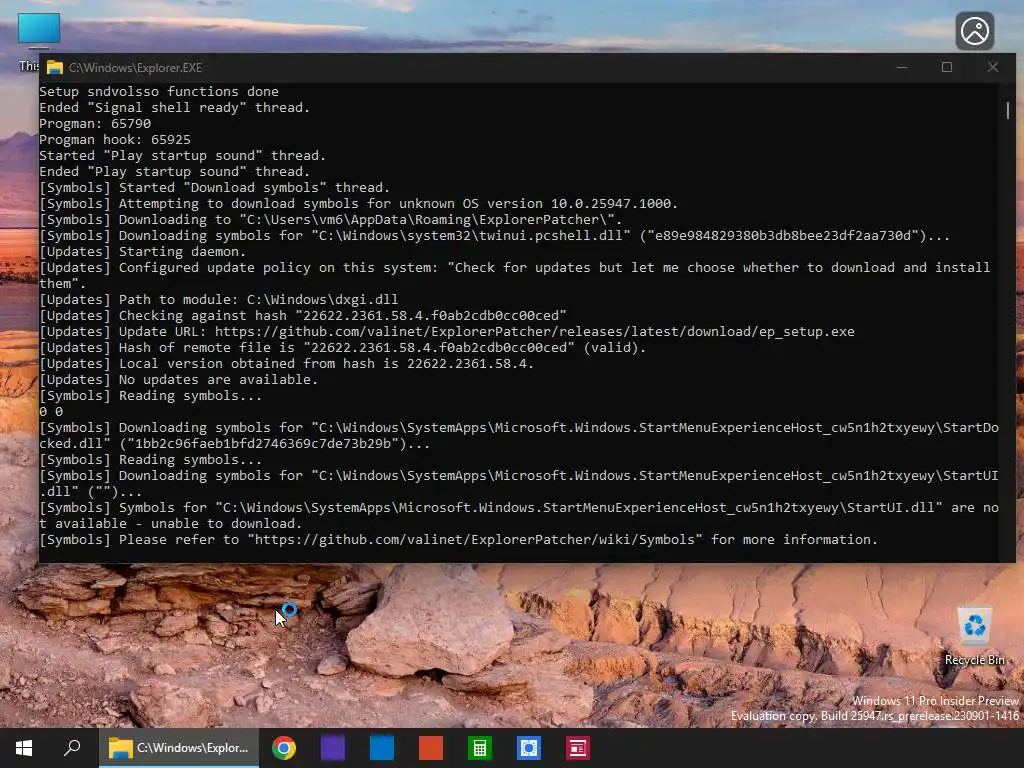1024x768 pixels.
Task: Maximize the Explorer.EXE console window
Action: [x=946, y=67]
